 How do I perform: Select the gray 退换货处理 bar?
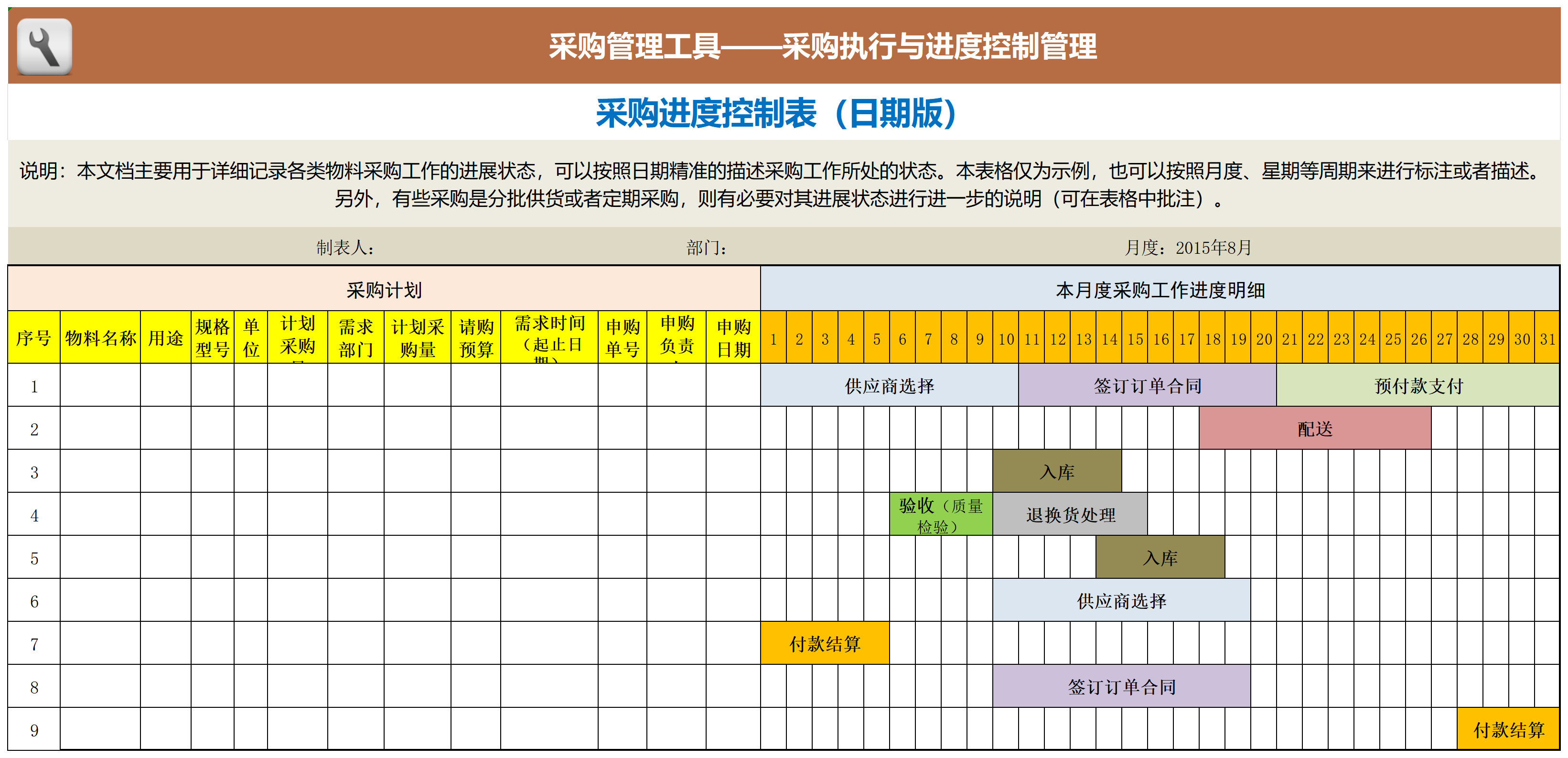[x=1071, y=514]
